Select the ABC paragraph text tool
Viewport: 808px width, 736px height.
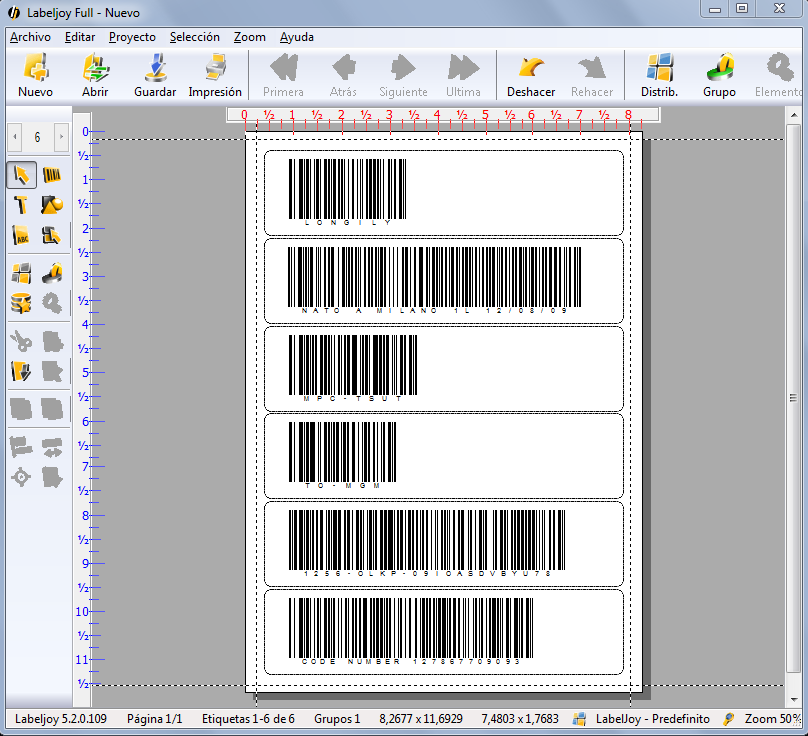click(x=22, y=236)
